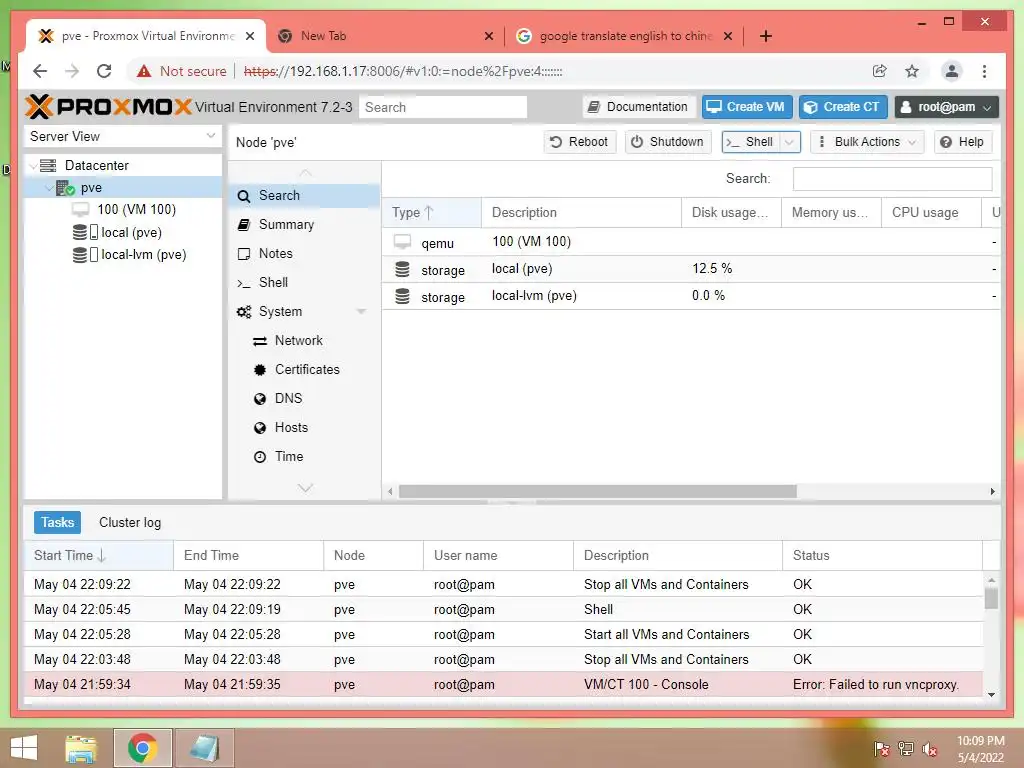Open the Server View dropdown
Screen dimensions: 1024x768
click(x=210, y=136)
